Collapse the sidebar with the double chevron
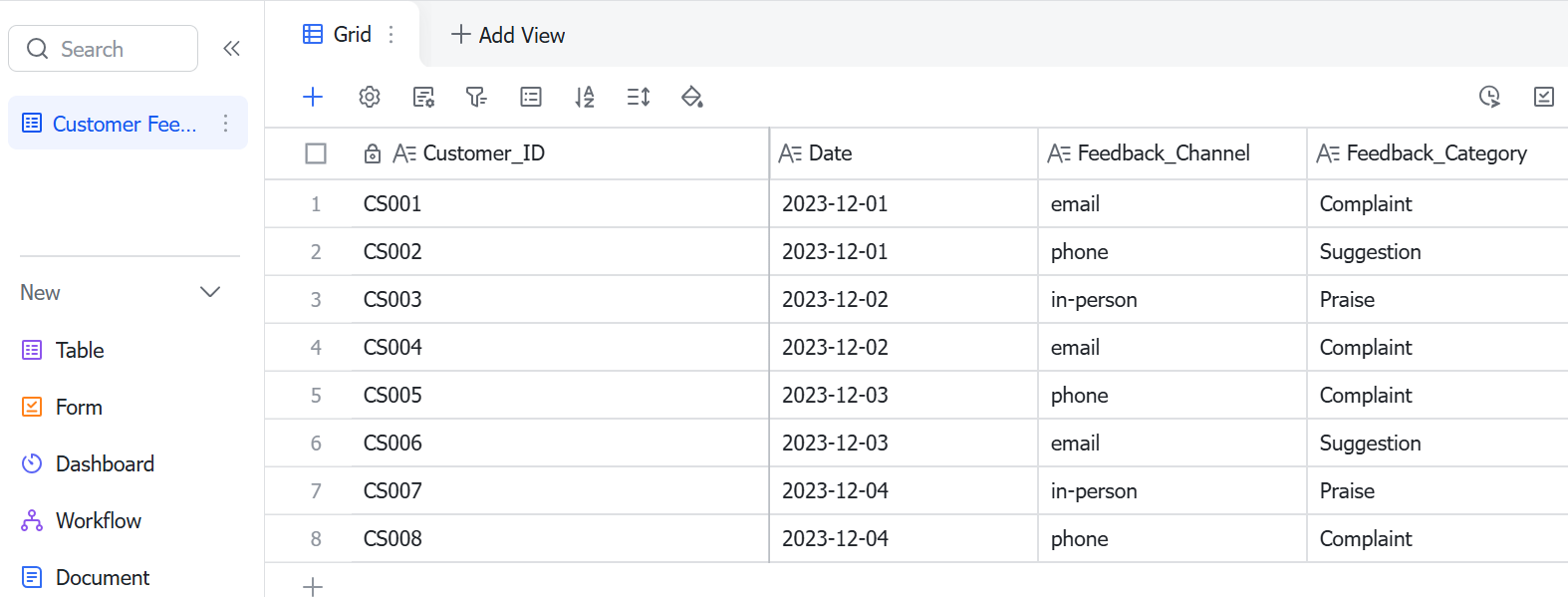Image resolution: width=1568 pixels, height=597 pixels. pyautogui.click(x=231, y=48)
